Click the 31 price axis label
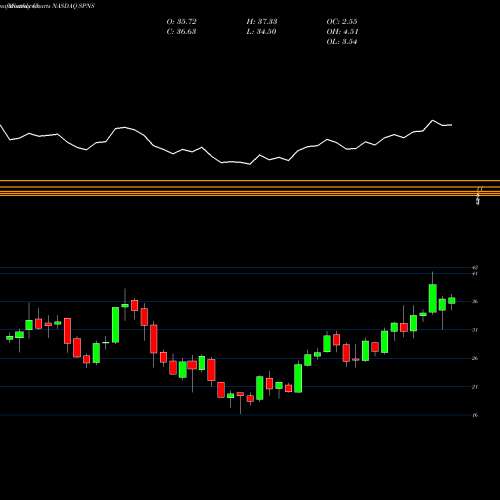 tap(475, 330)
